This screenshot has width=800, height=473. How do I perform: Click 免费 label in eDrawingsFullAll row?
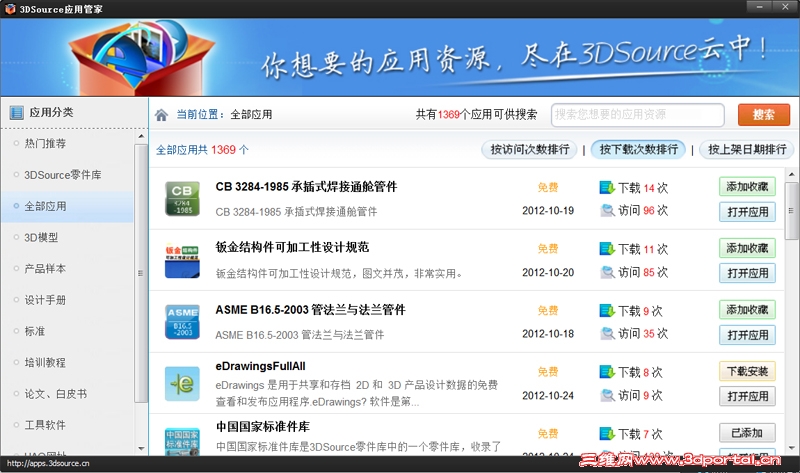[548, 371]
